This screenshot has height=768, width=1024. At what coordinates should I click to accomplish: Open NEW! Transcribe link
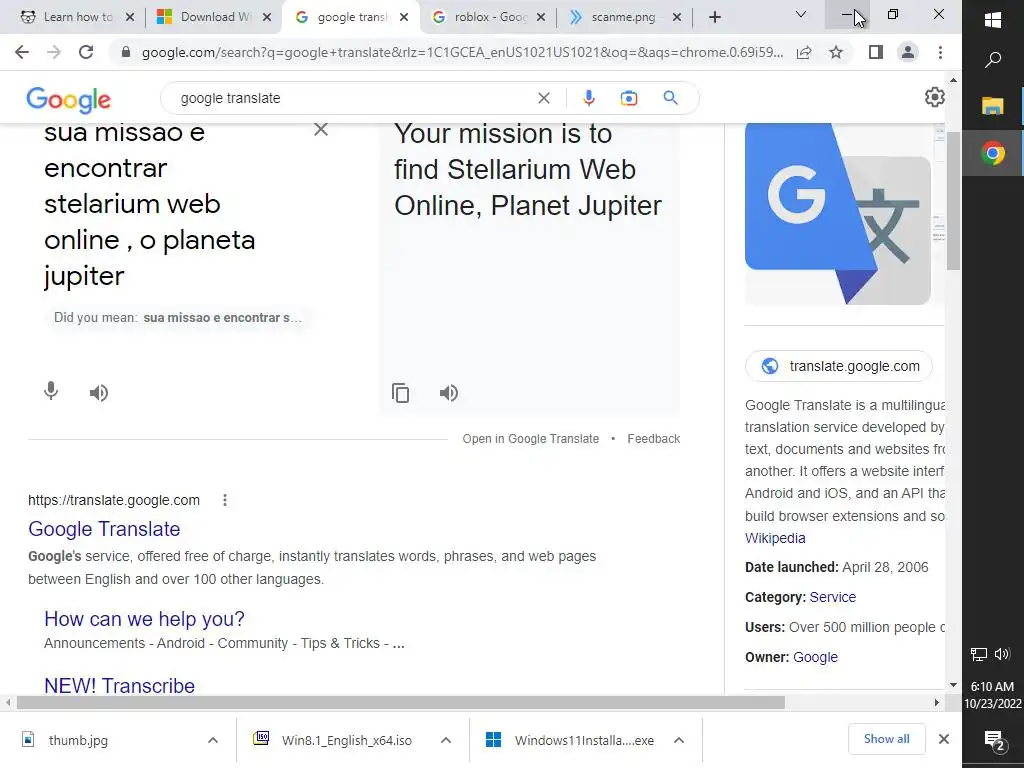tap(120, 686)
